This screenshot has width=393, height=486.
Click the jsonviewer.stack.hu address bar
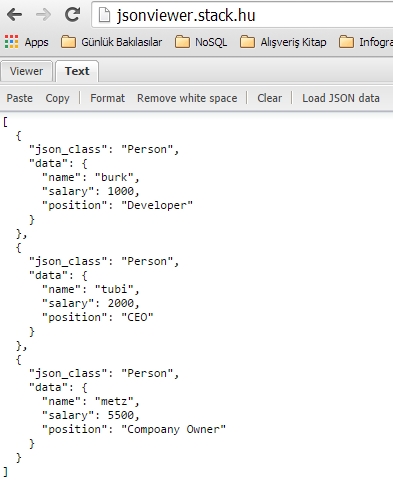tap(242, 15)
